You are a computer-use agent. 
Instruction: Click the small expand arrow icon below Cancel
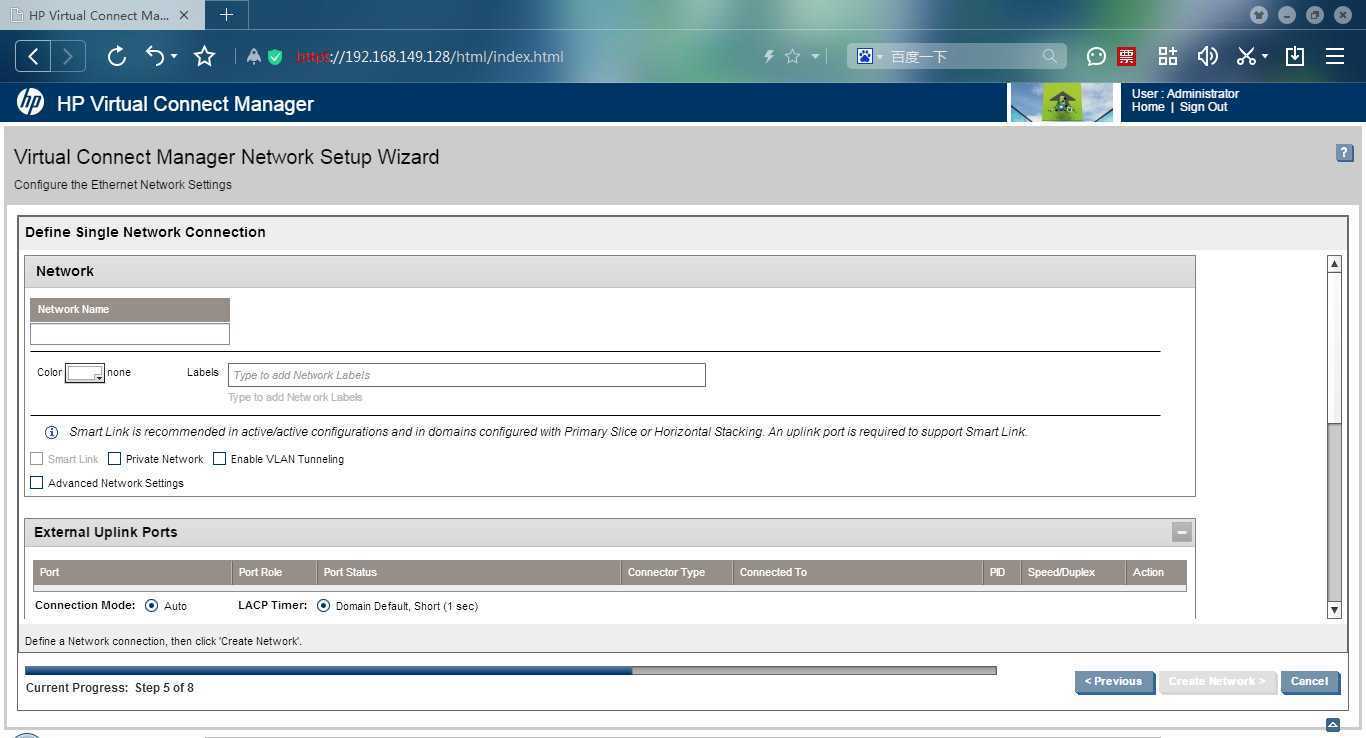tap(1332, 725)
